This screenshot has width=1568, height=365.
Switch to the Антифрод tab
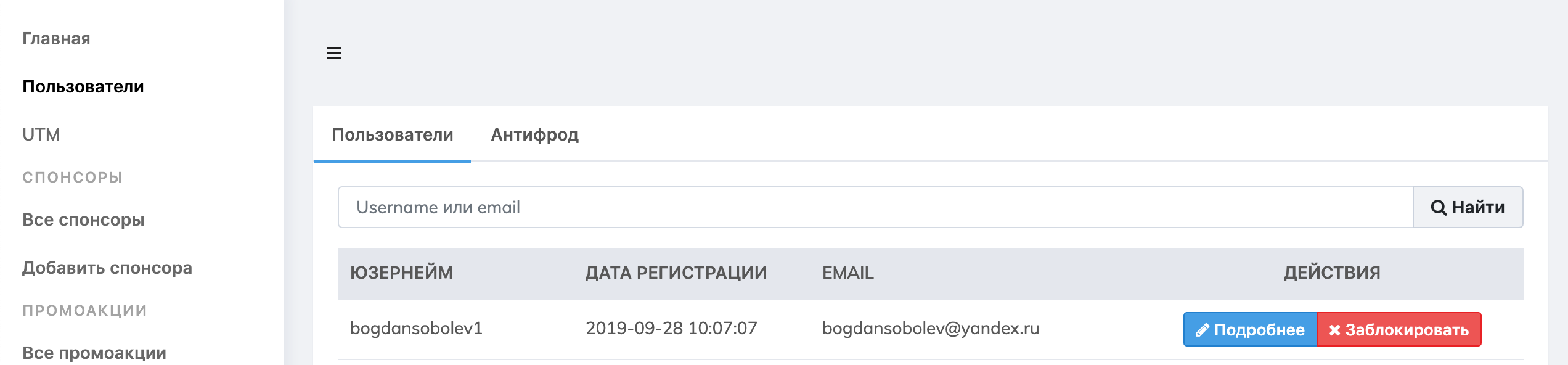[534, 135]
